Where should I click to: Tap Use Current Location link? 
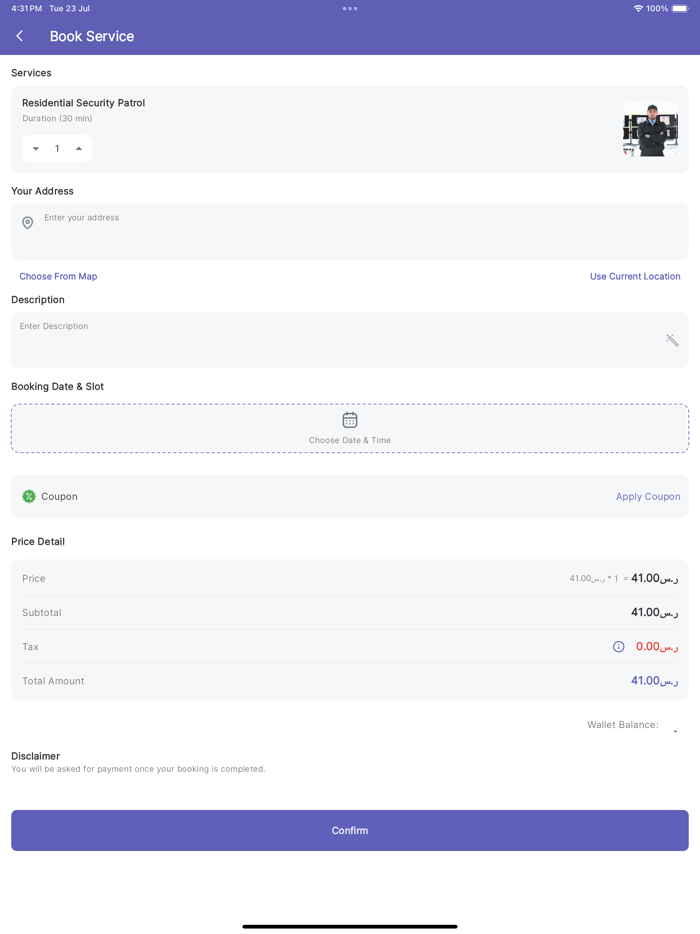[x=635, y=276]
